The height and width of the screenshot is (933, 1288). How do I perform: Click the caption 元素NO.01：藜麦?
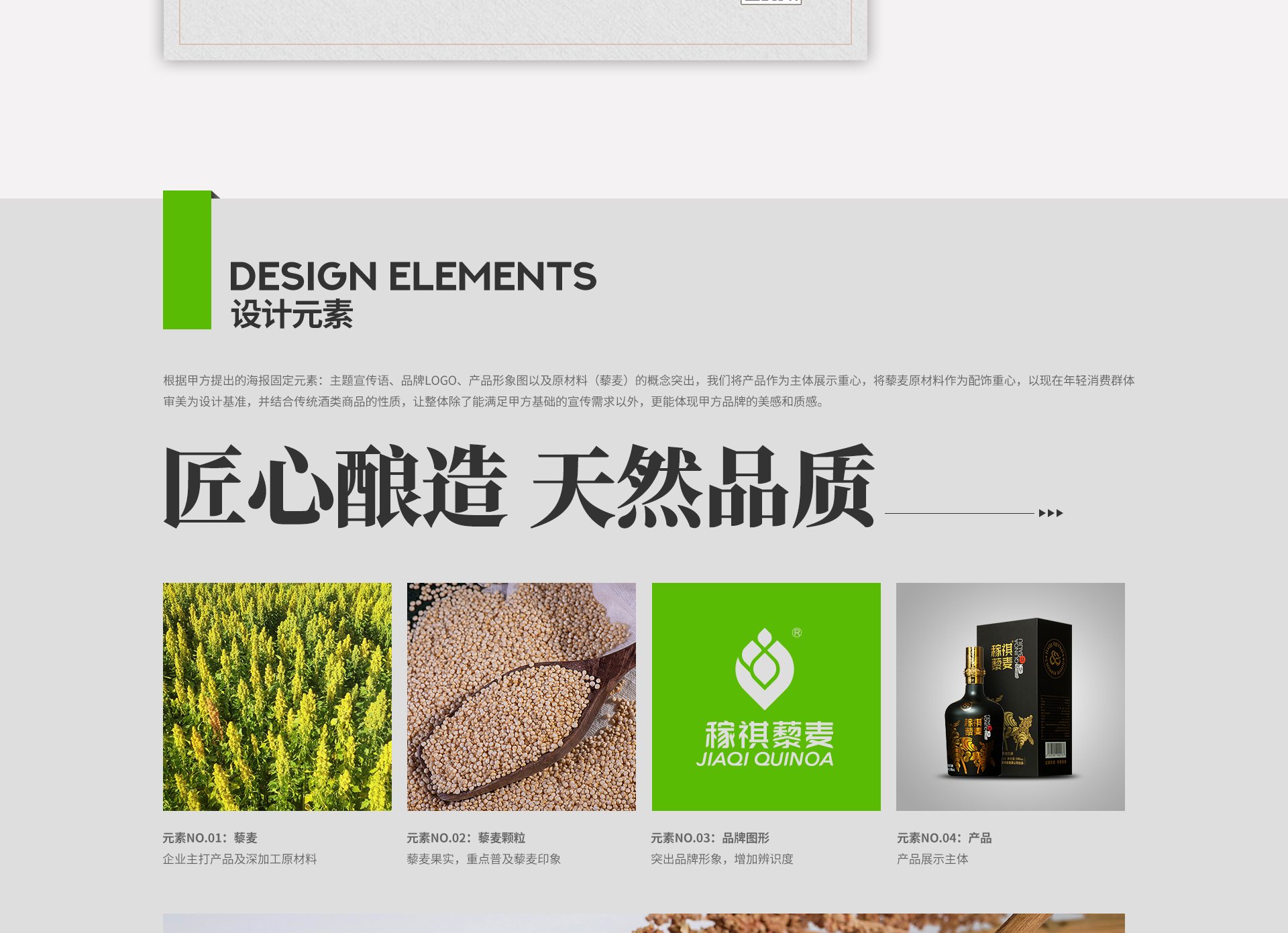tap(210, 838)
